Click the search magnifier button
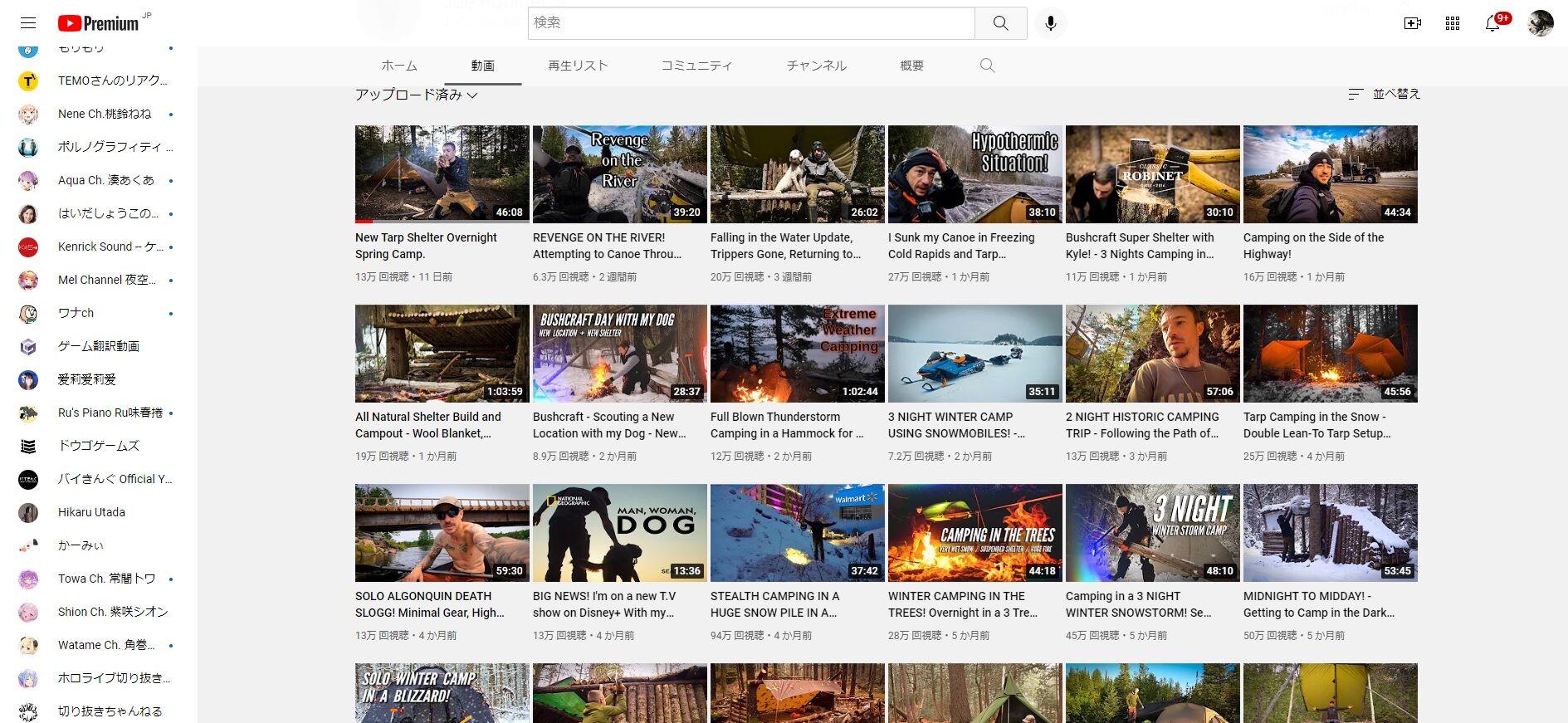 [1001, 23]
